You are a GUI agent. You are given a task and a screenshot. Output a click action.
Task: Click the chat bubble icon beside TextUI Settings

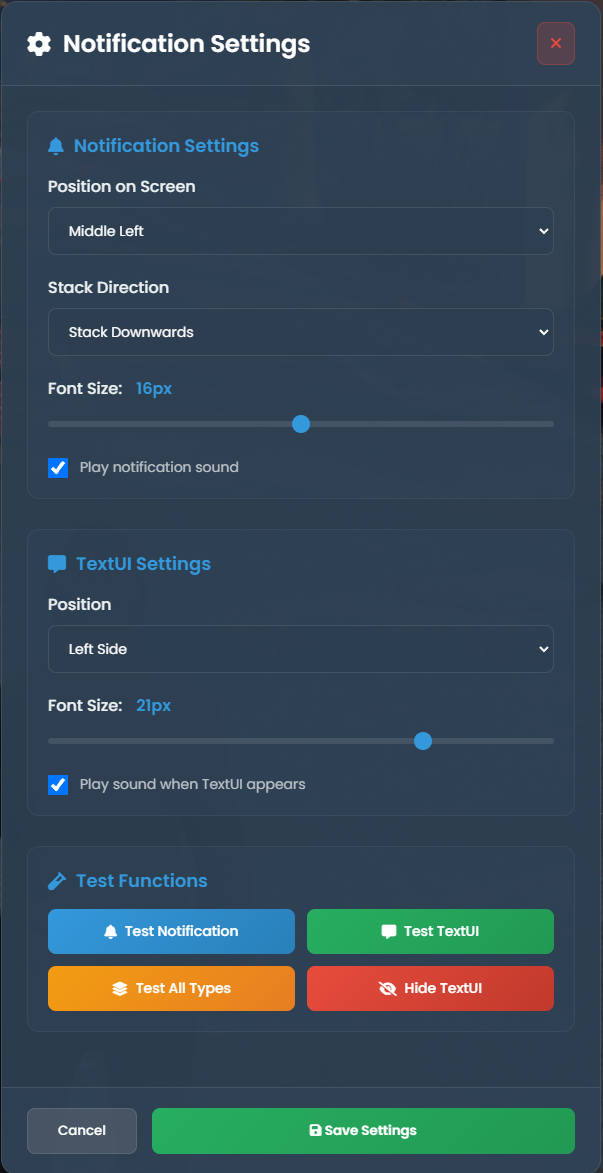[x=57, y=564]
